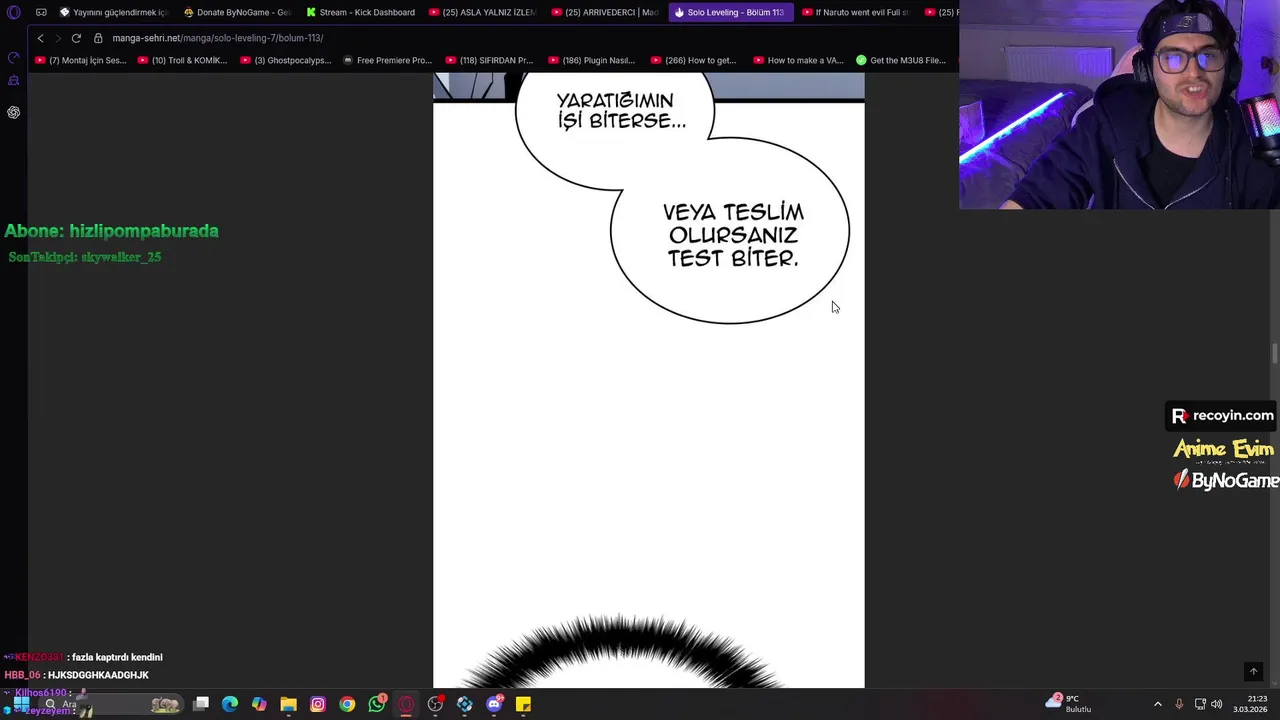Open File Explorer from the taskbar

(x=288, y=704)
